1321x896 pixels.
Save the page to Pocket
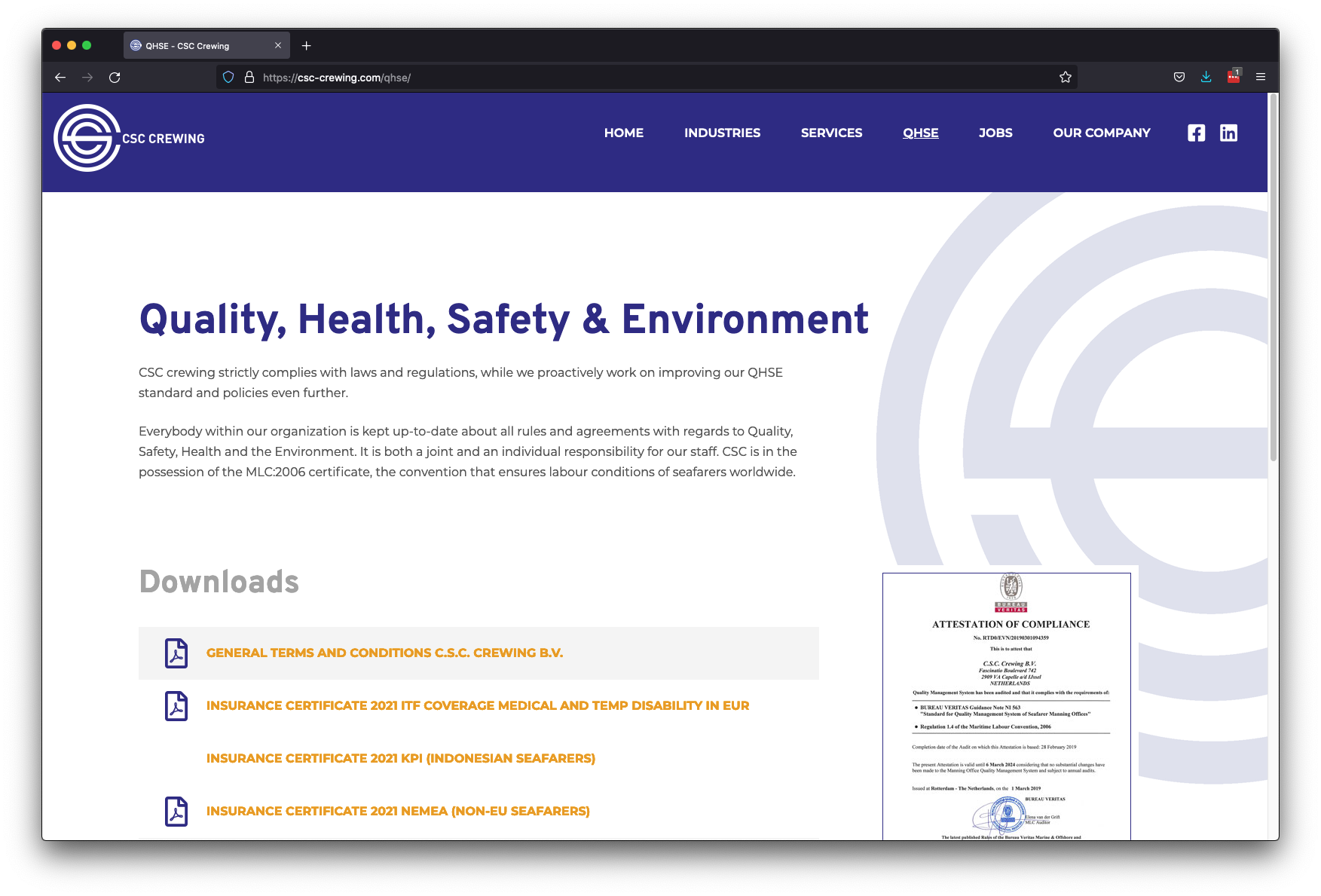pos(1179,77)
